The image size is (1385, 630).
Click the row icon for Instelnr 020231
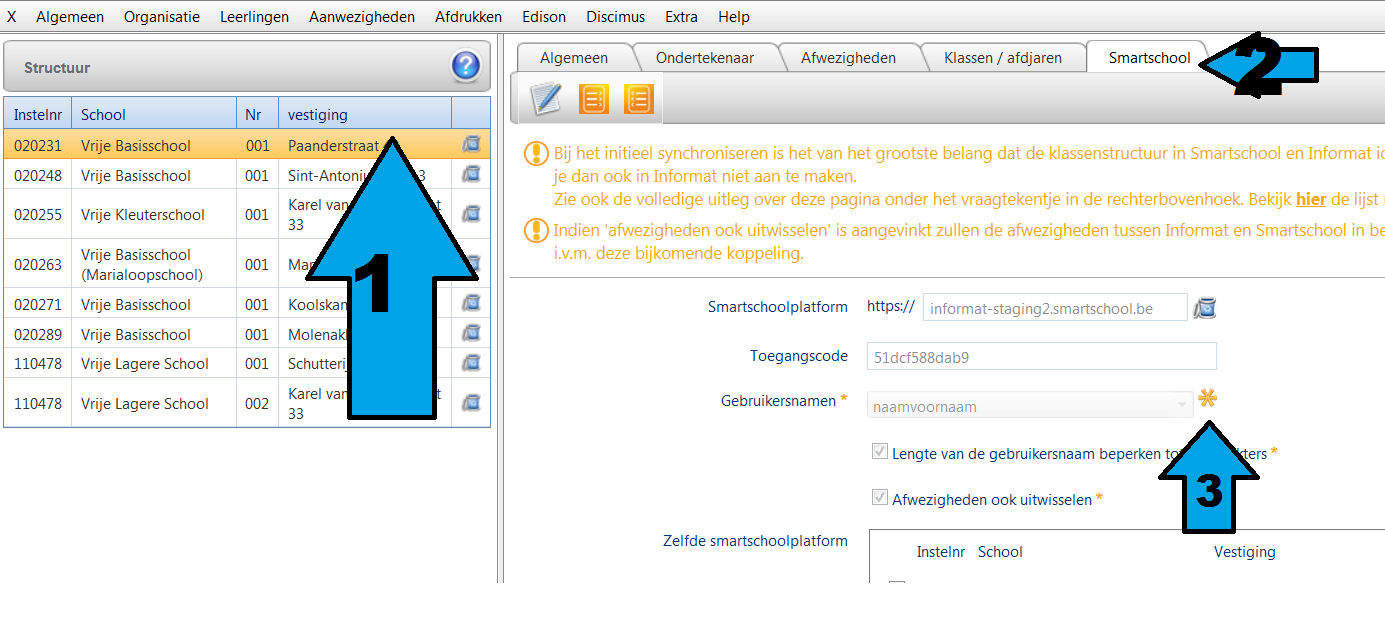click(471, 145)
